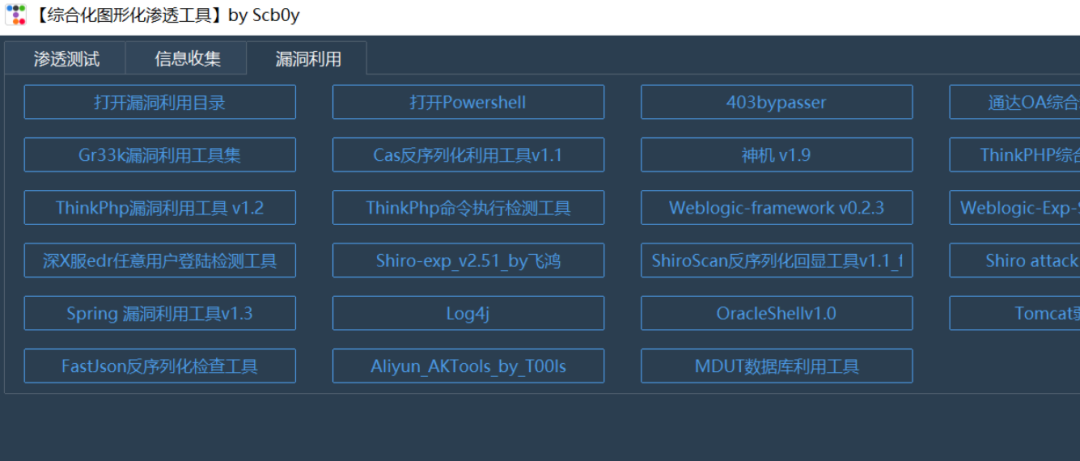Launch Weblogic-framework v0.2.3
Screen dimensions: 1080x461
click(777, 208)
